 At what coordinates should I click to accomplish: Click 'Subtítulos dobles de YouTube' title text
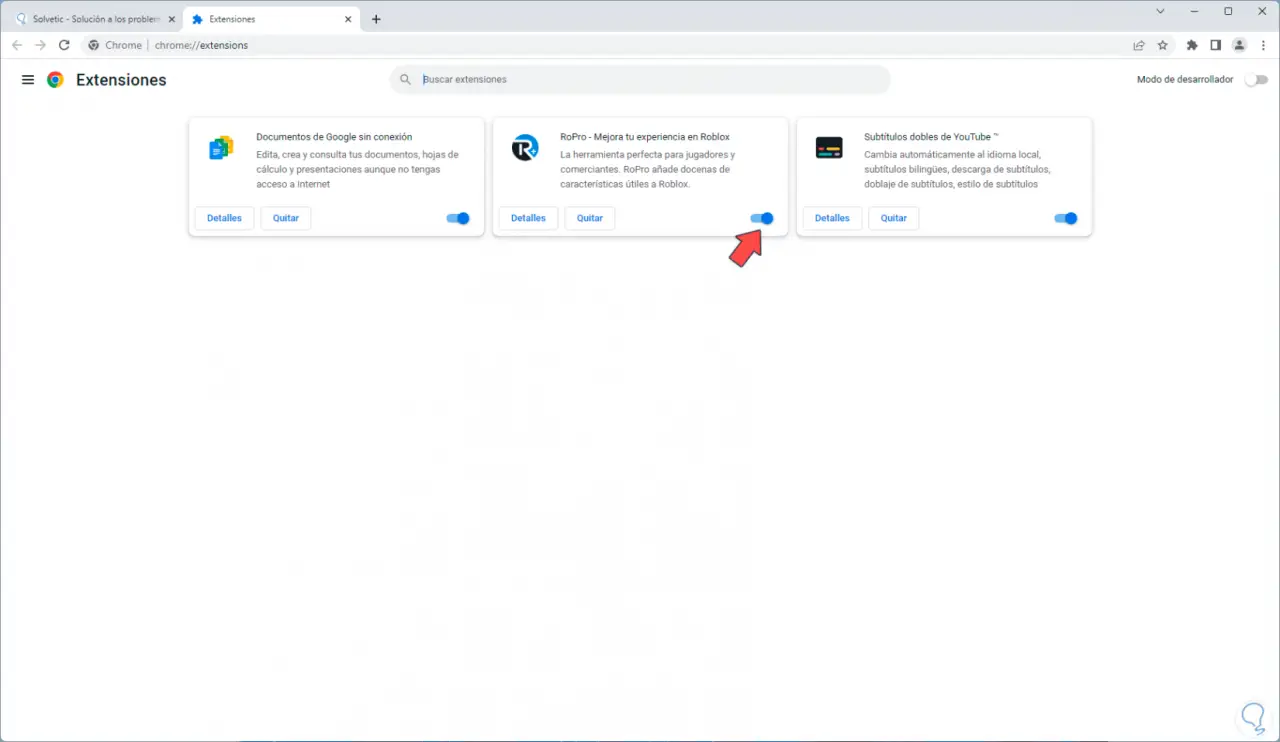click(931, 137)
